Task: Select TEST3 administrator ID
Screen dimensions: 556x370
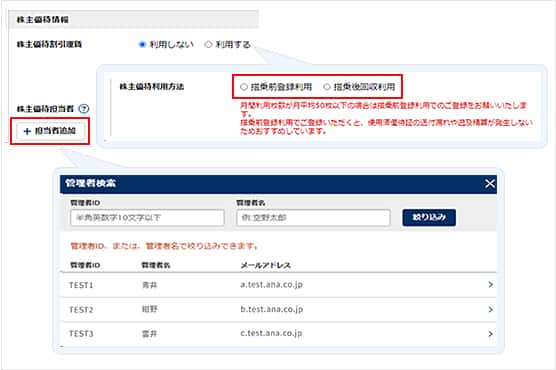Action: [81, 334]
